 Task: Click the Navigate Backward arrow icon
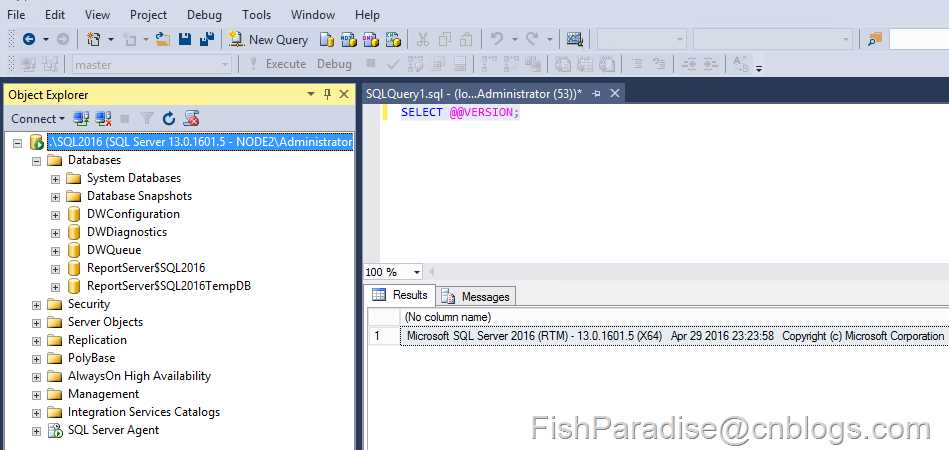28,40
